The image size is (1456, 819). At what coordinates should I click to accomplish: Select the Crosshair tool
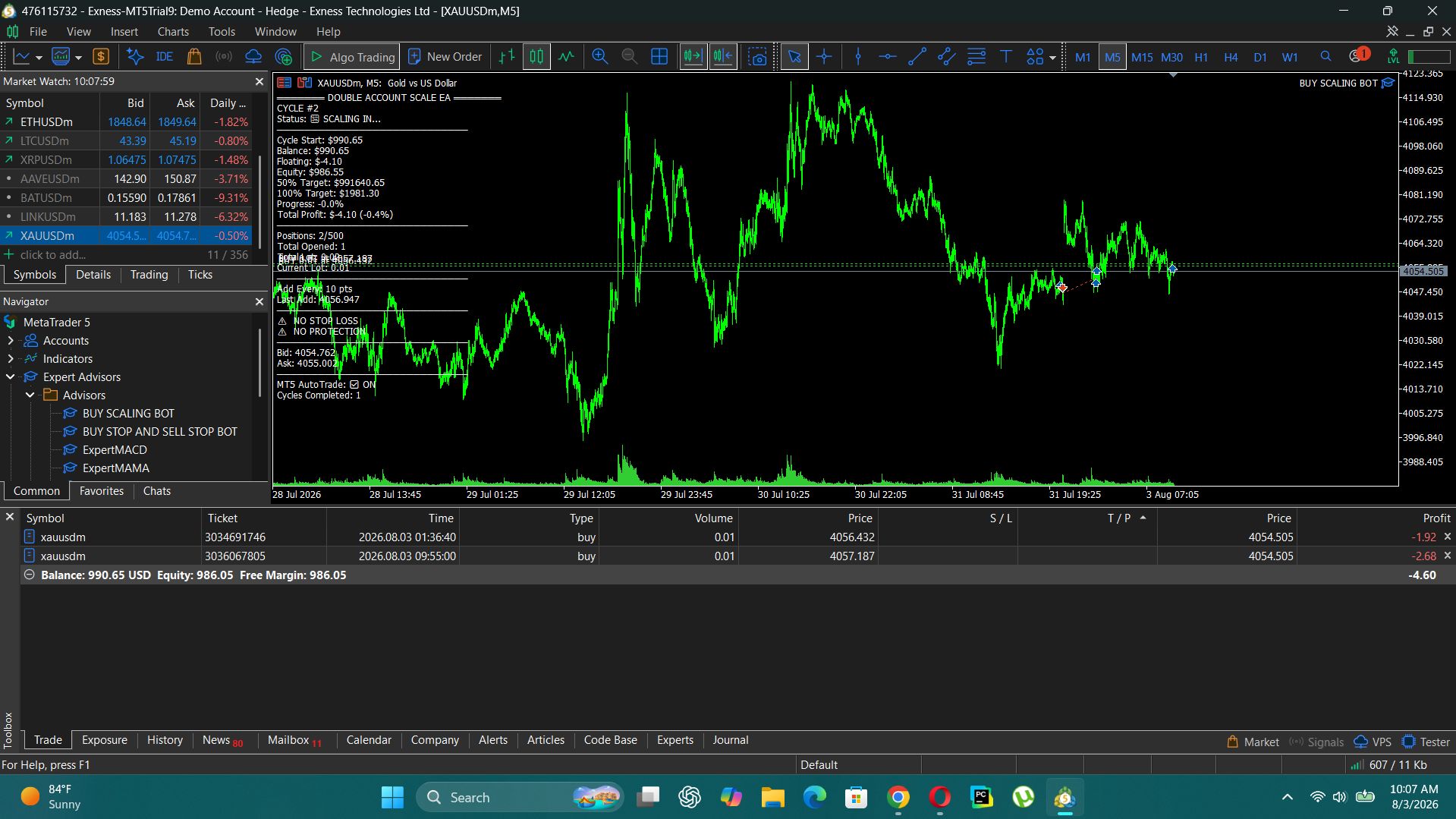[x=824, y=57]
